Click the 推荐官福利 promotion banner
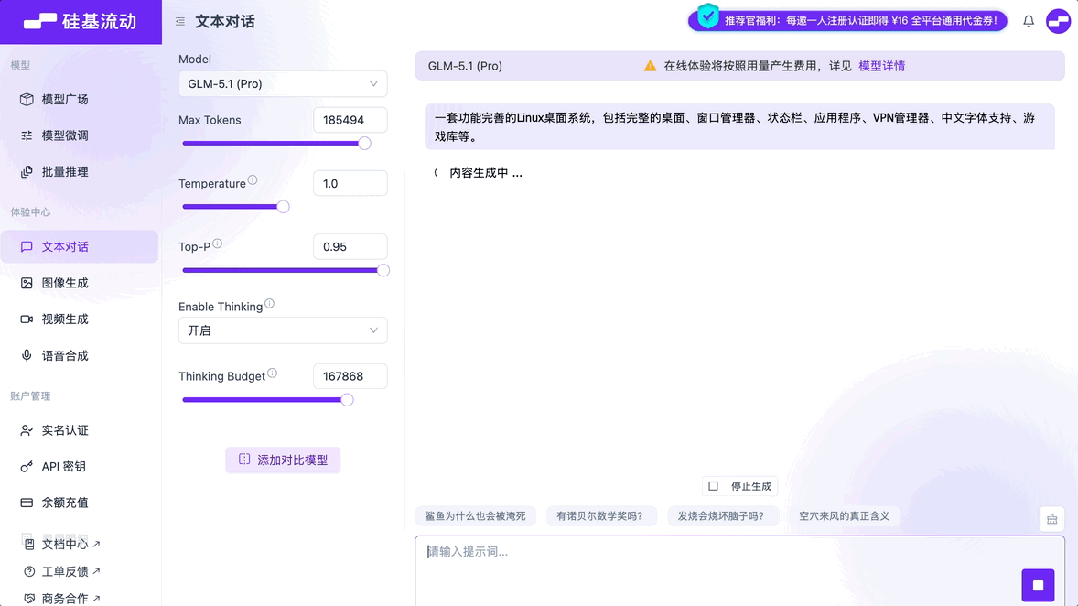1078x606 pixels. point(848,21)
